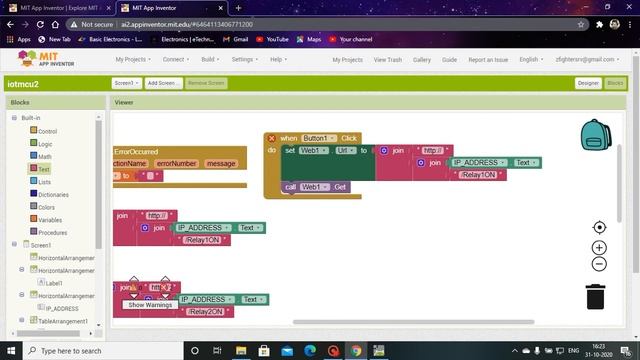This screenshot has height=360, width=640.
Task: Click the Windows taskbar search box
Action: click(103, 351)
